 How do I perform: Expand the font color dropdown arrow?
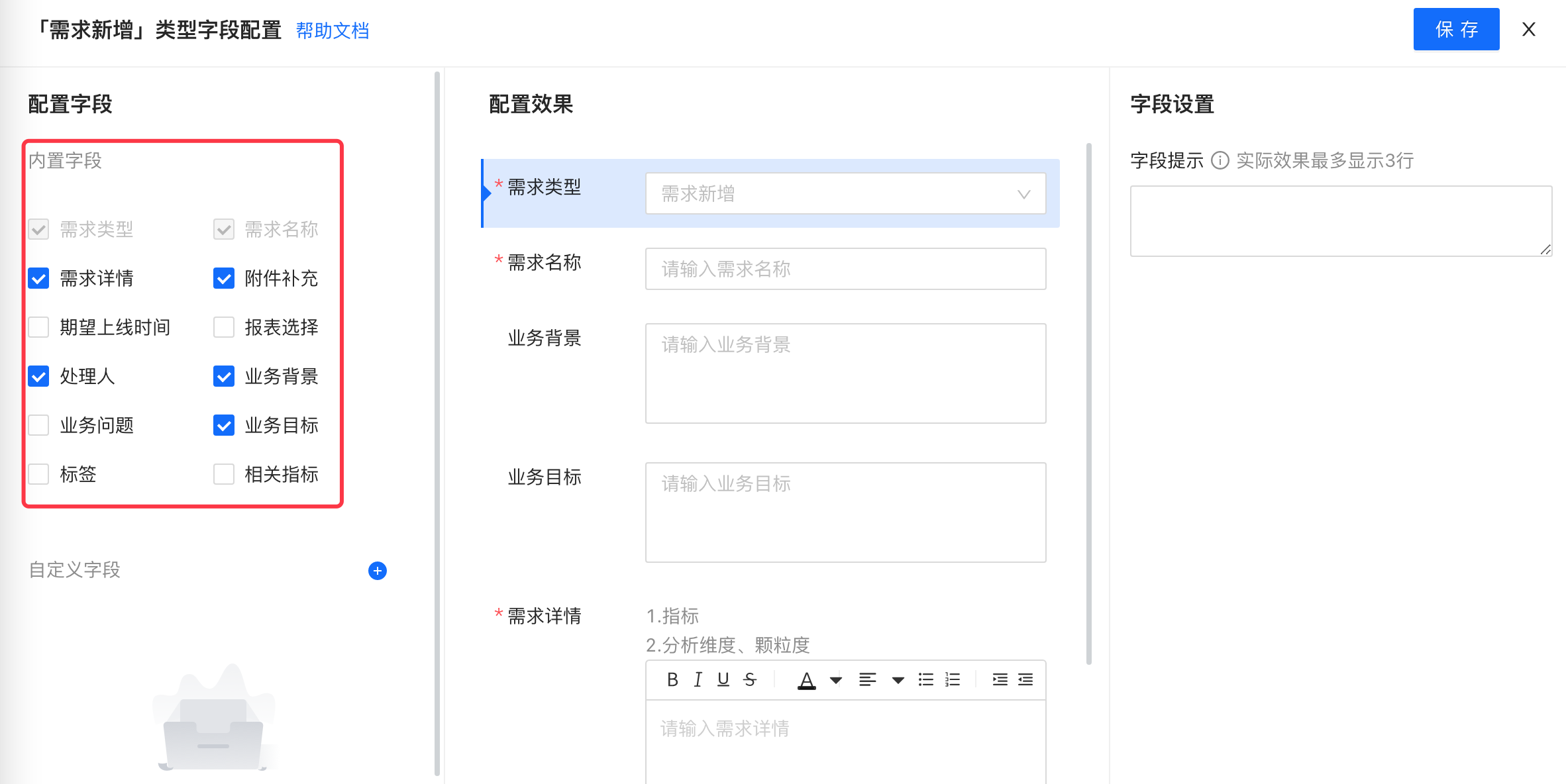click(x=836, y=680)
